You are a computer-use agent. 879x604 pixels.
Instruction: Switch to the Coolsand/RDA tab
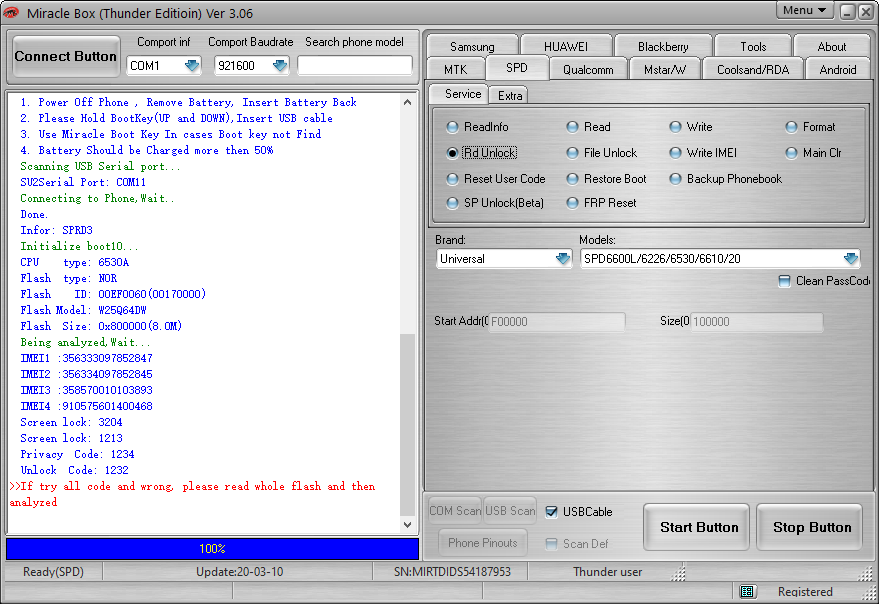point(752,70)
